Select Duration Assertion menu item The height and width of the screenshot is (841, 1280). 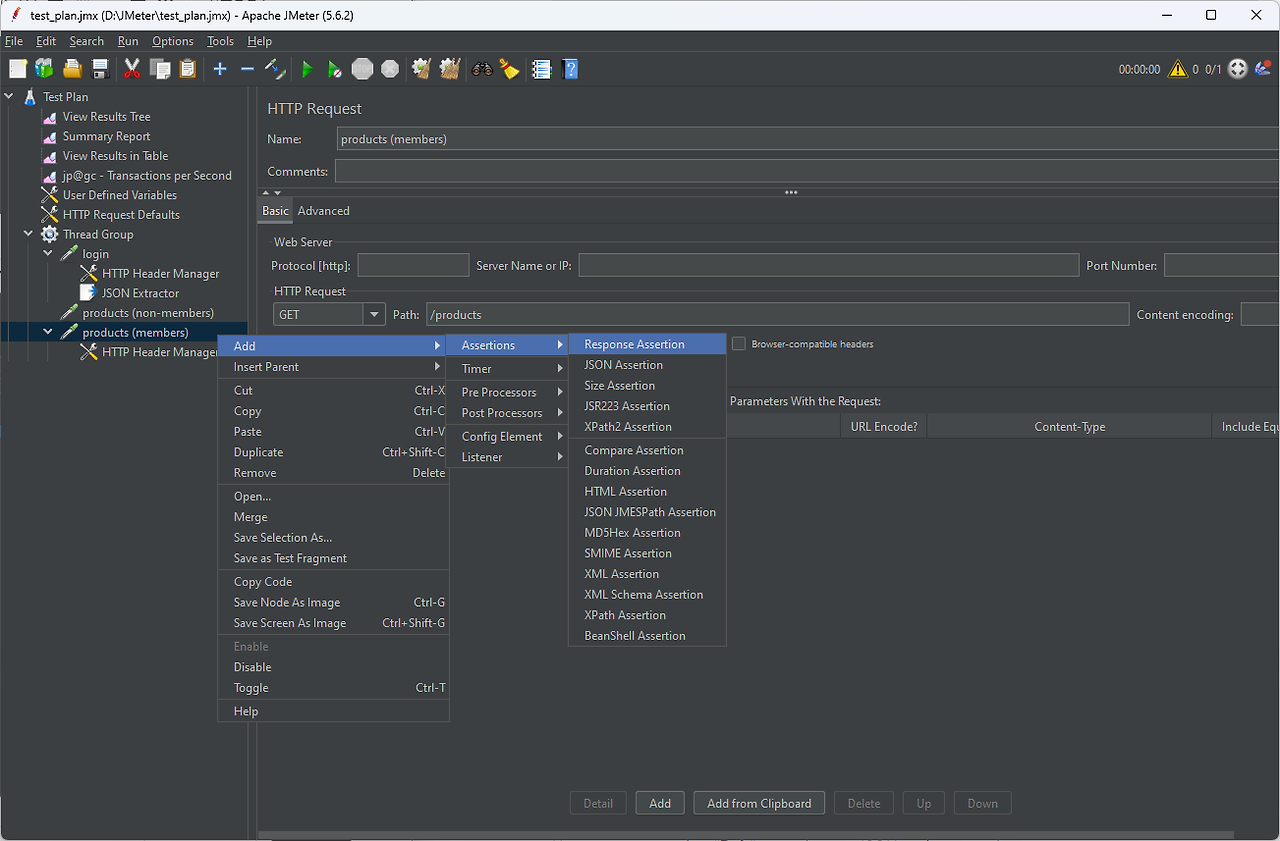click(x=647, y=471)
